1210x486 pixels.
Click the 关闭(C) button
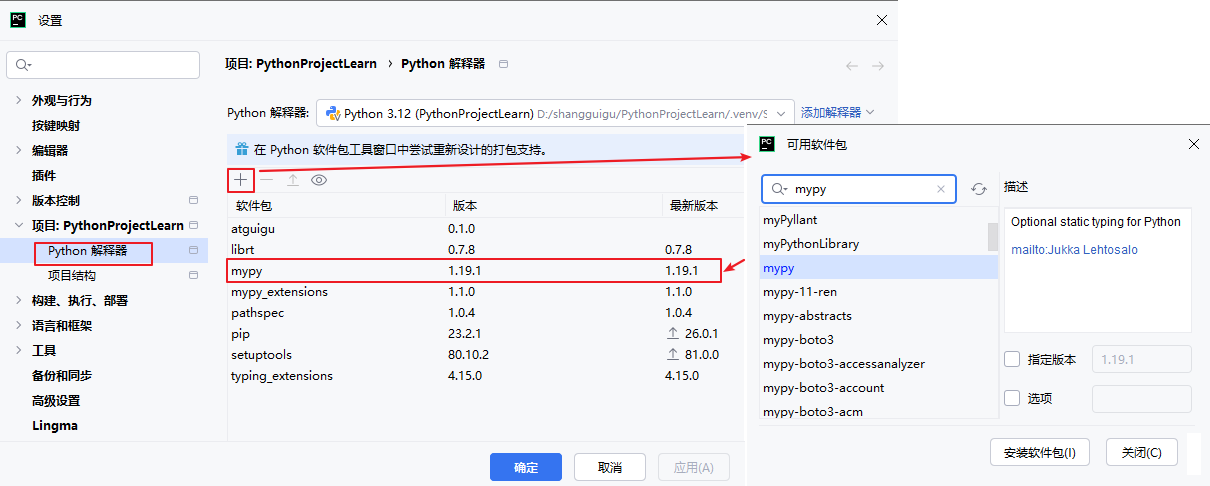coord(1142,452)
